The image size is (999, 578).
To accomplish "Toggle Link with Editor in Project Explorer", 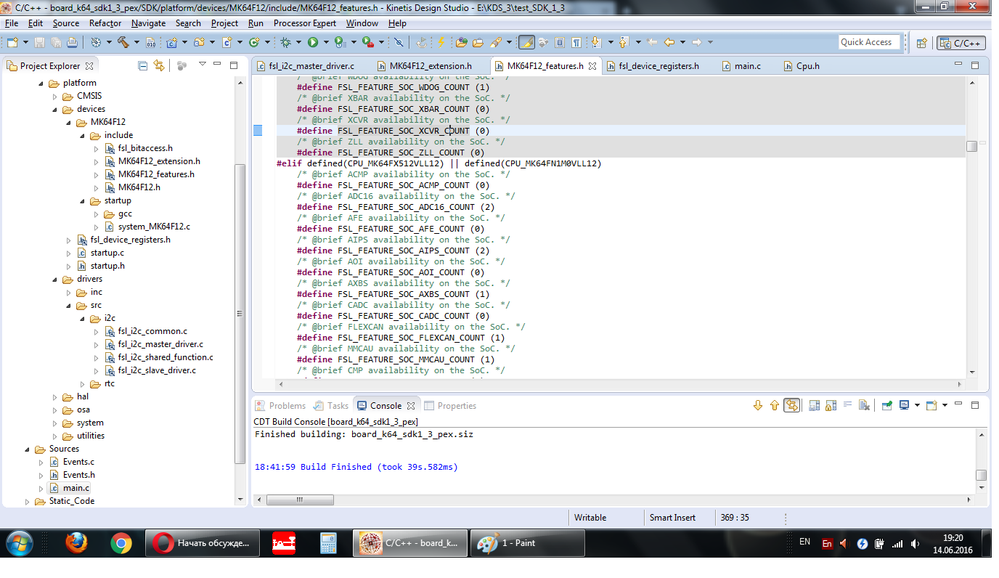I will click(x=159, y=66).
